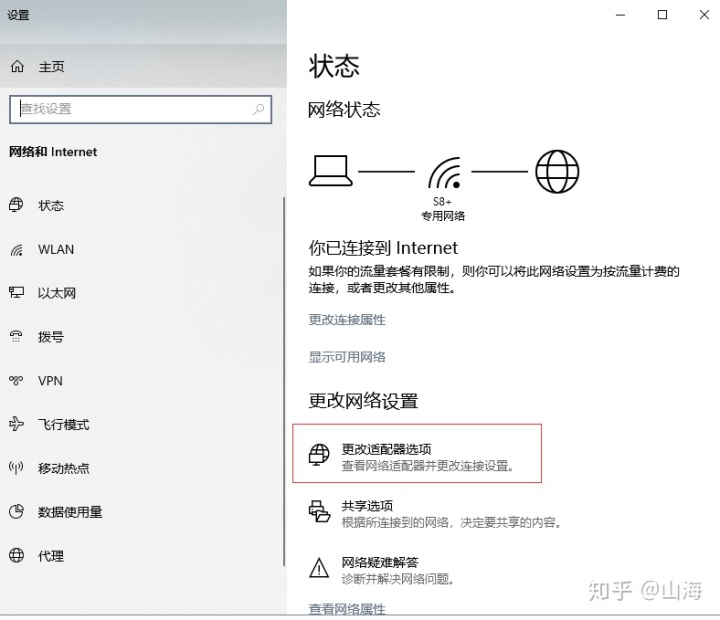The image size is (720, 620).
Task: Click the sidebar vertical scrollbar
Action: point(284,381)
